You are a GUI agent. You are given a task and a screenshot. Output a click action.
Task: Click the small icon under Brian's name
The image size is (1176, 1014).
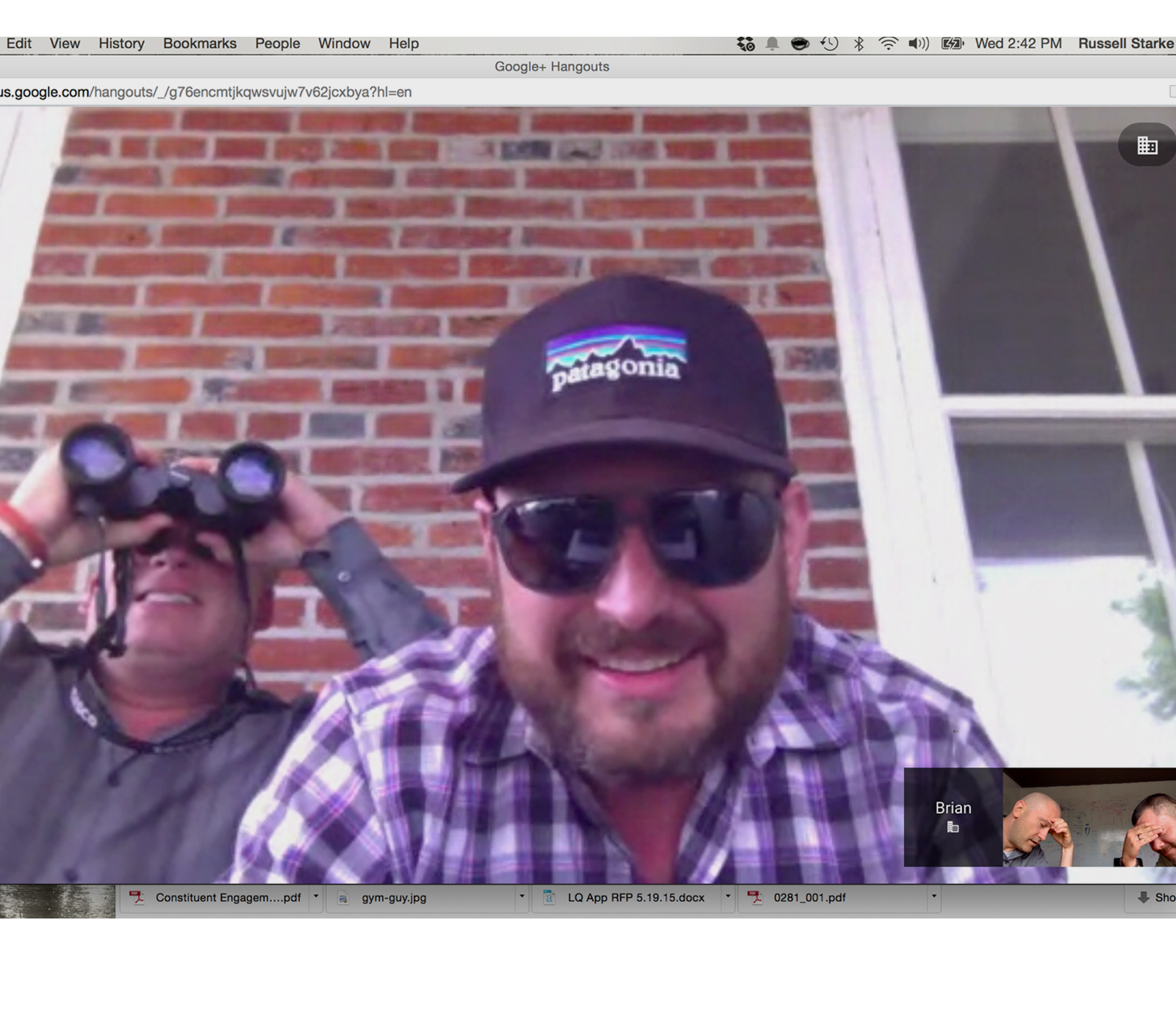pos(953,828)
